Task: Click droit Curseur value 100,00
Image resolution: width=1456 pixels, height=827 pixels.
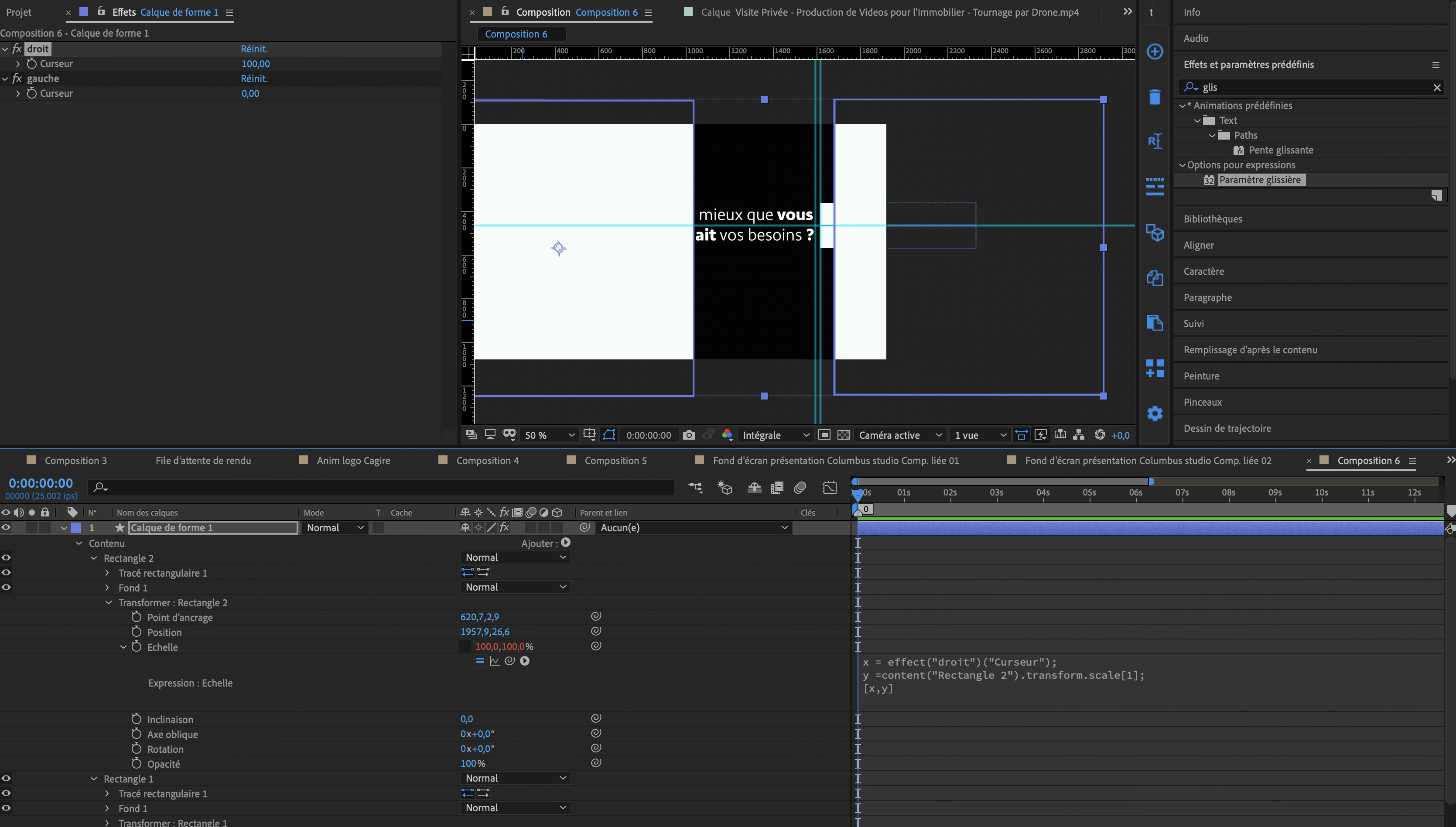Action: (256, 64)
